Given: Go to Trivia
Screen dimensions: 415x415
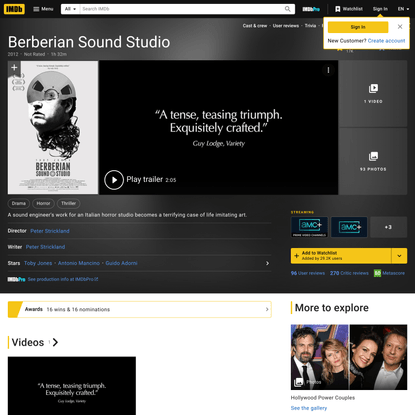Looking at the screenshot, I should tap(310, 26).
